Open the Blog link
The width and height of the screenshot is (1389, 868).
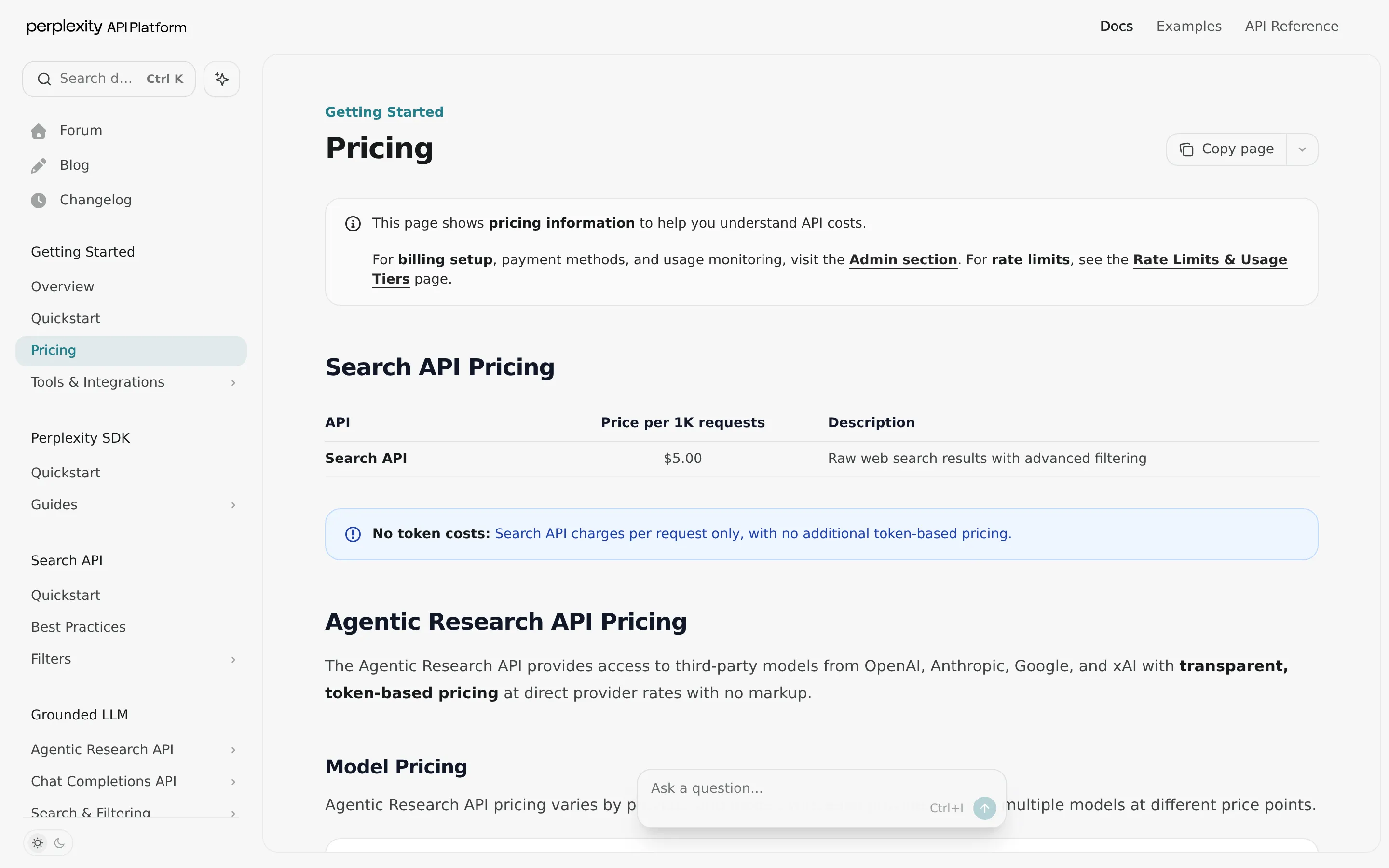(x=75, y=165)
